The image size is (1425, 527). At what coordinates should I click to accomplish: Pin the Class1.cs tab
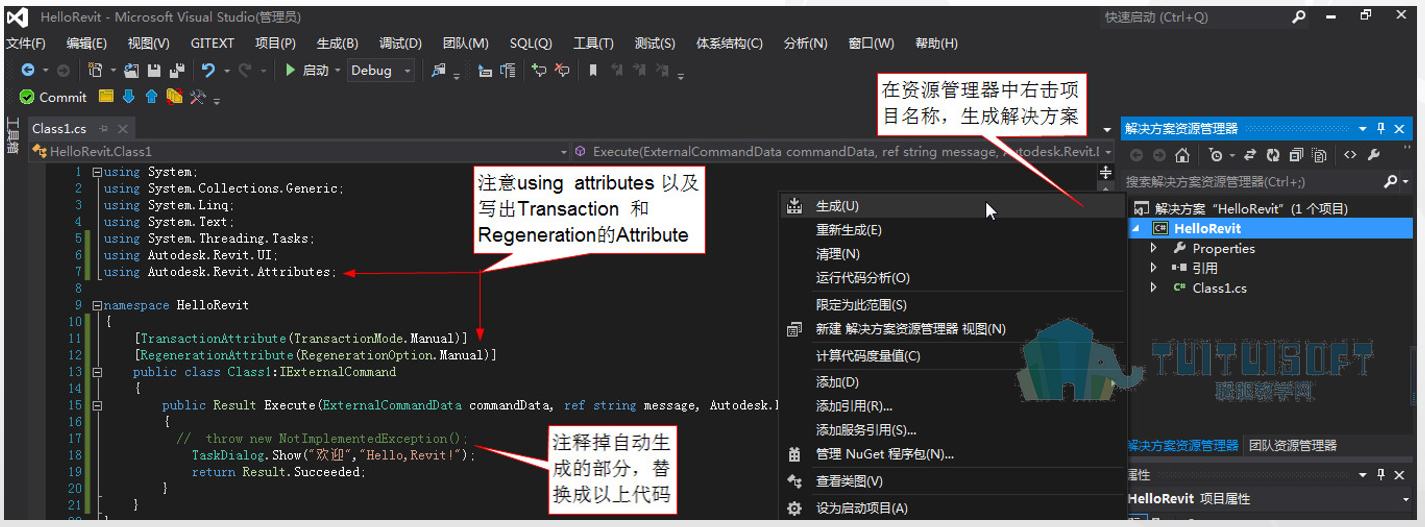coord(103,129)
